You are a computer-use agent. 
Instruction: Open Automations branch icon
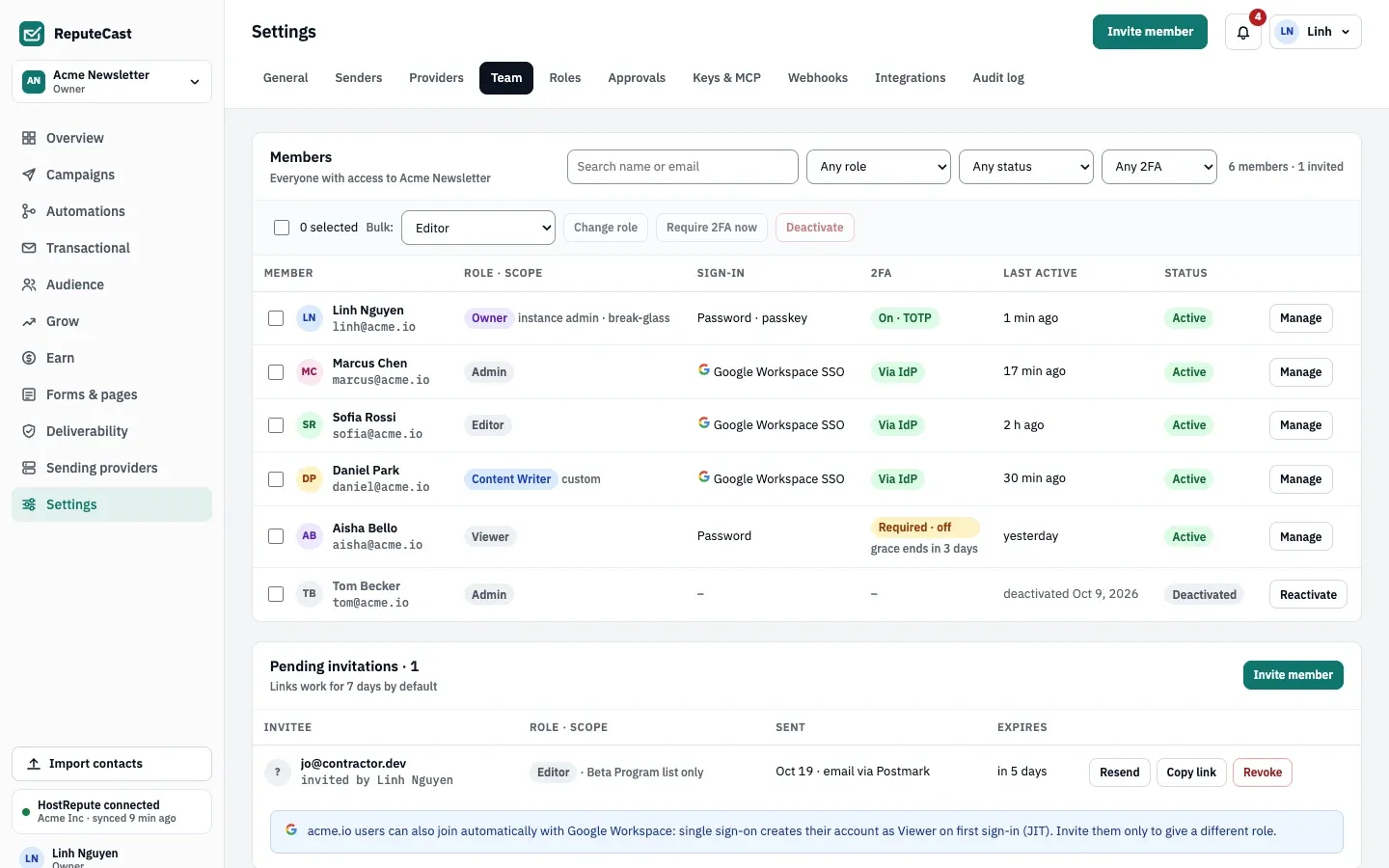coord(29,211)
